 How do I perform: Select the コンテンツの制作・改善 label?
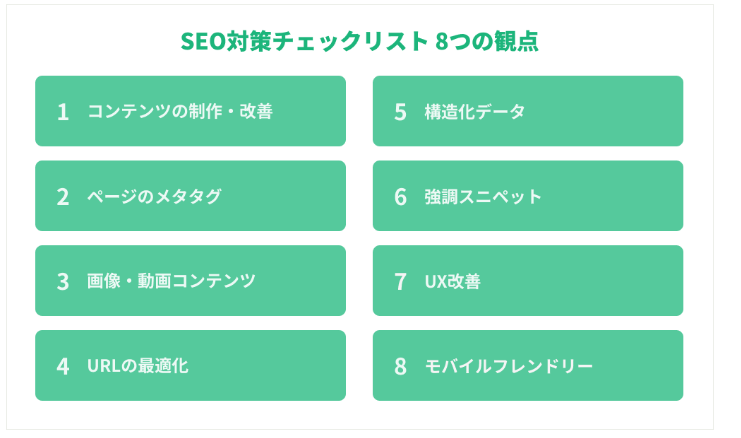coord(180,111)
